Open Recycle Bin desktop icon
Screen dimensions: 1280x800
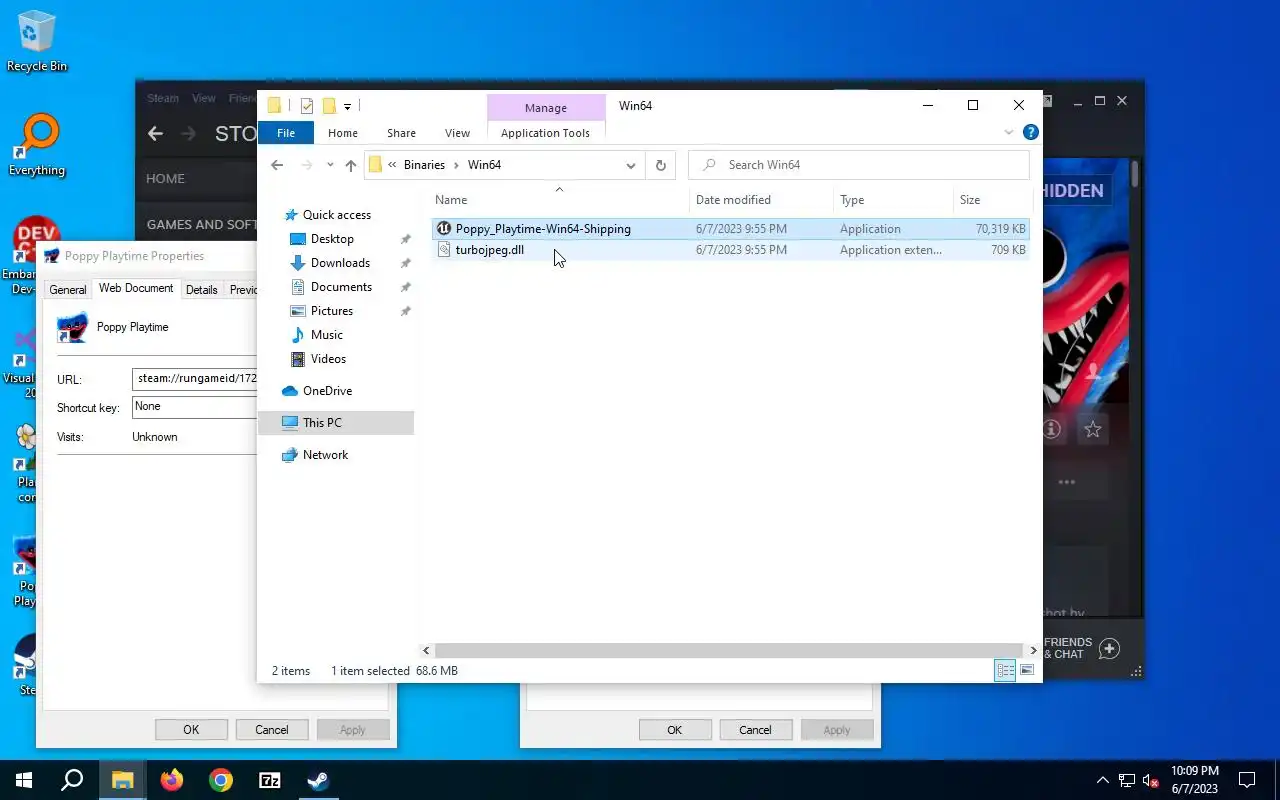(37, 41)
